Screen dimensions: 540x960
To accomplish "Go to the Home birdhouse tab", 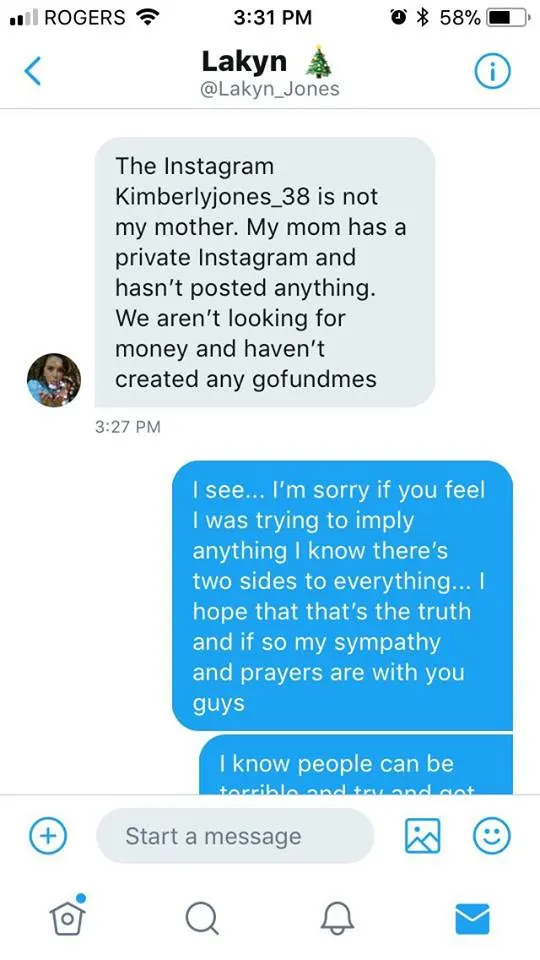I will point(68,916).
